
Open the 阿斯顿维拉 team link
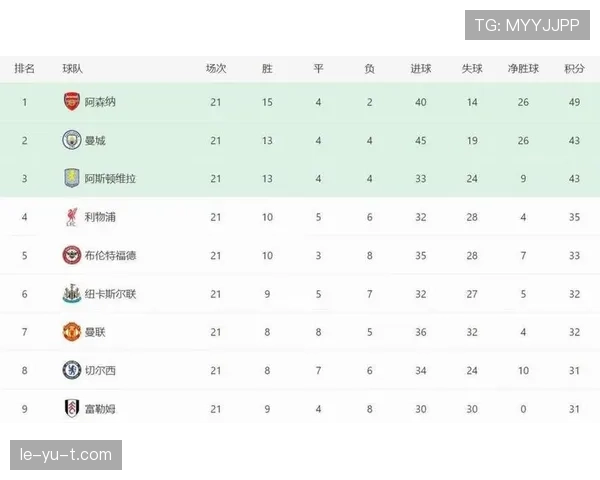[x=110, y=178]
